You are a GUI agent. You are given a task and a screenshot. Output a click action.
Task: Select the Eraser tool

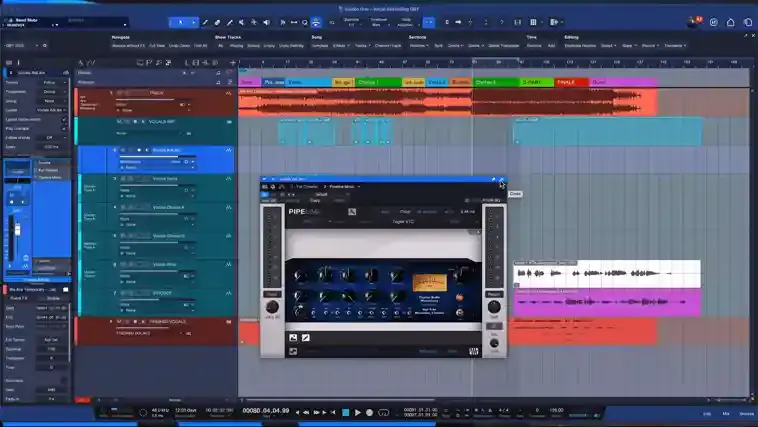pos(217,22)
